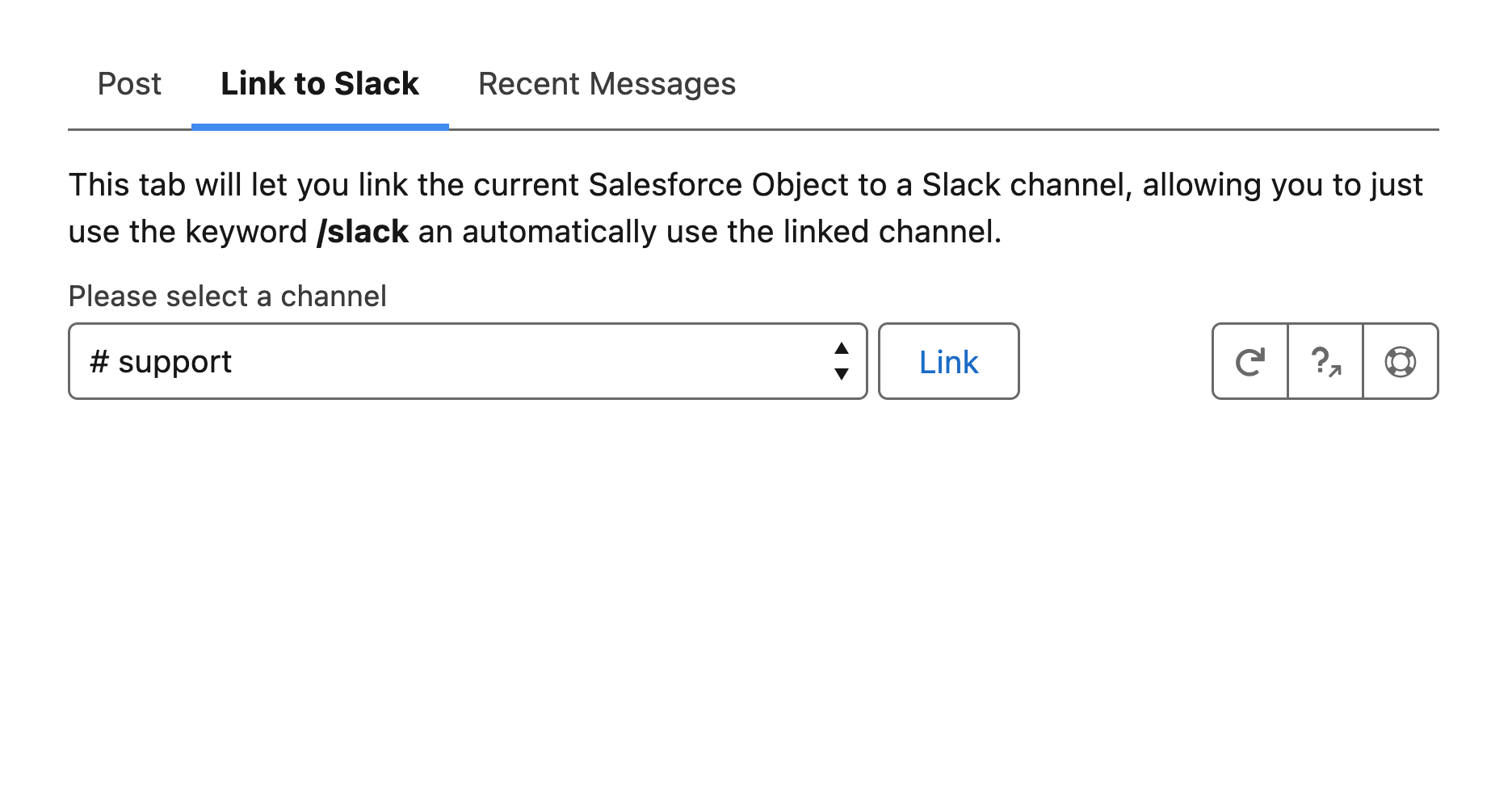Image resolution: width=1512 pixels, height=803 pixels.
Task: Click the lifebuoy support icon
Action: pos(1400,362)
